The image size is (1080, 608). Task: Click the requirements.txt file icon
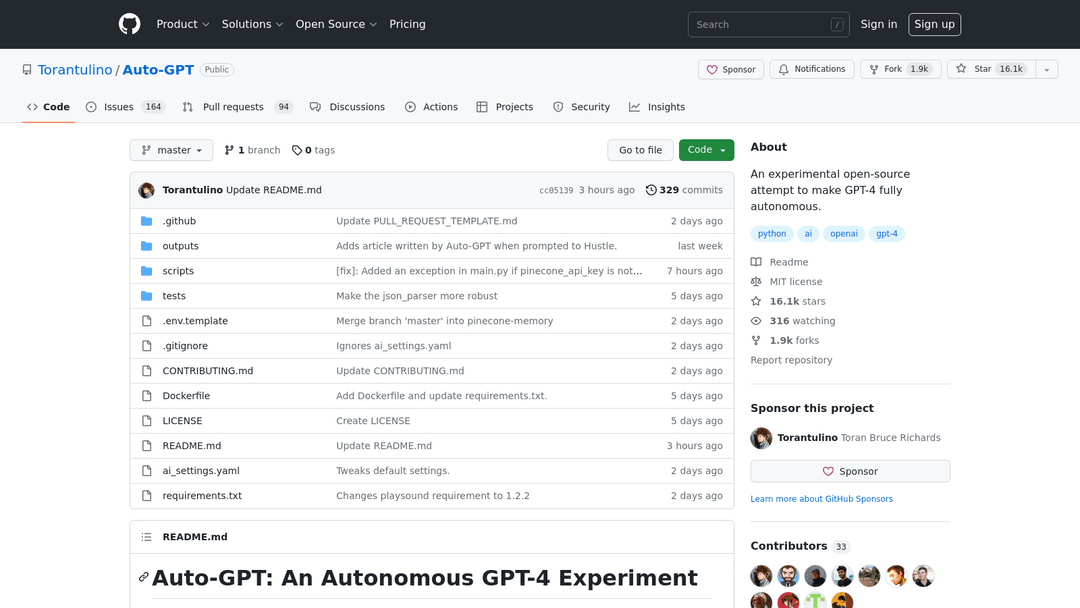click(x=147, y=496)
